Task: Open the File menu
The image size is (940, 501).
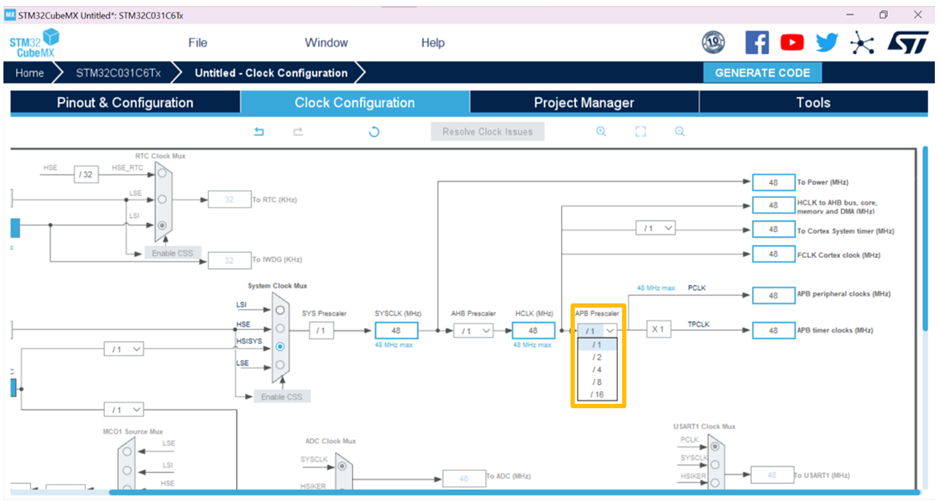Action: tap(197, 43)
